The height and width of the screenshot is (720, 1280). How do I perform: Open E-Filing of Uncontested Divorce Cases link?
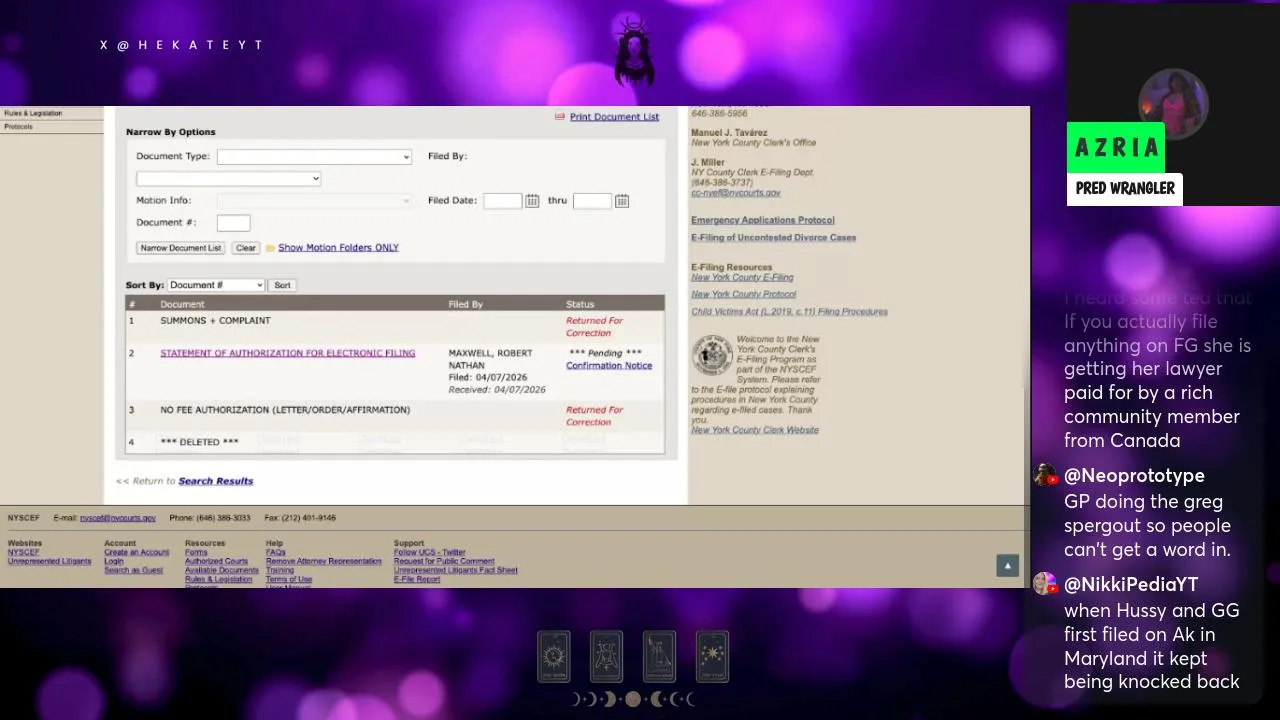pos(773,238)
